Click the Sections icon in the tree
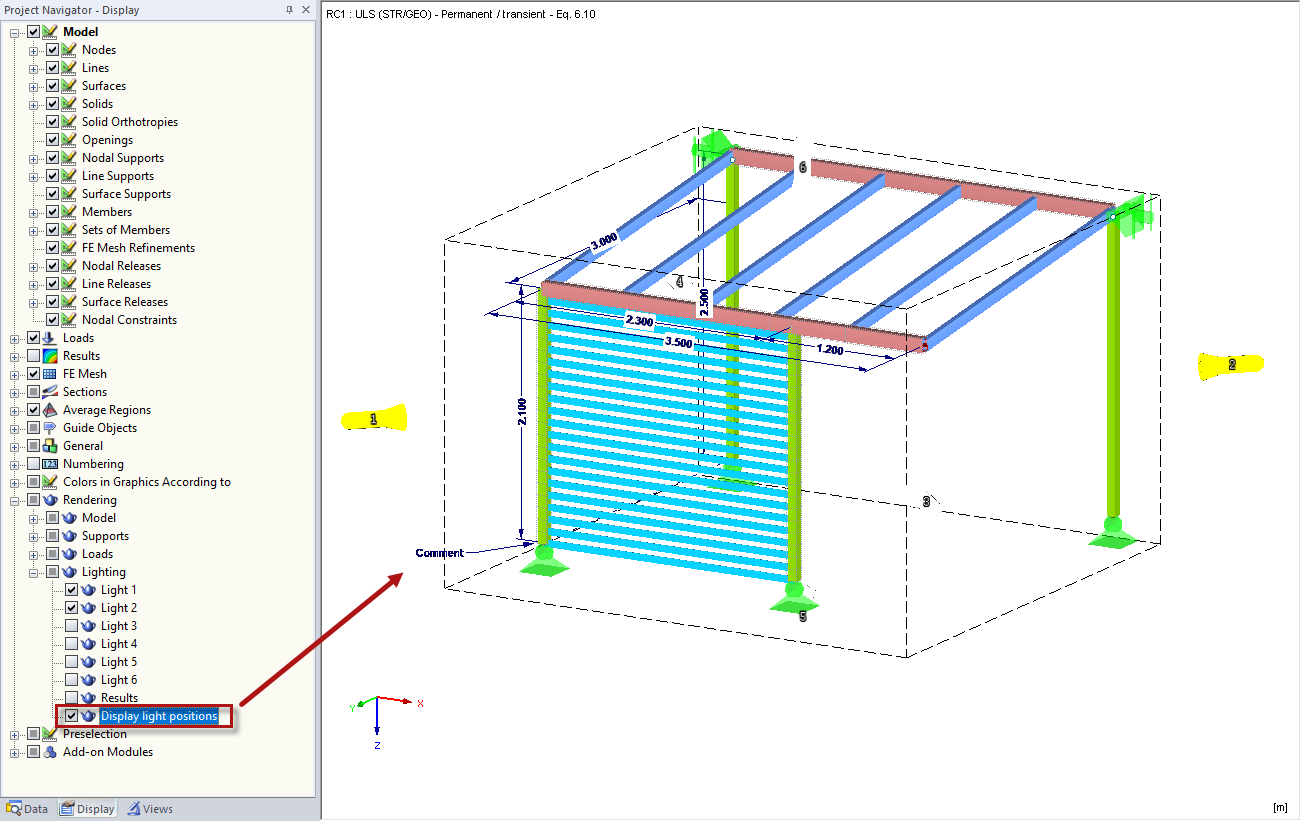The height and width of the screenshot is (821, 1301). [x=50, y=392]
